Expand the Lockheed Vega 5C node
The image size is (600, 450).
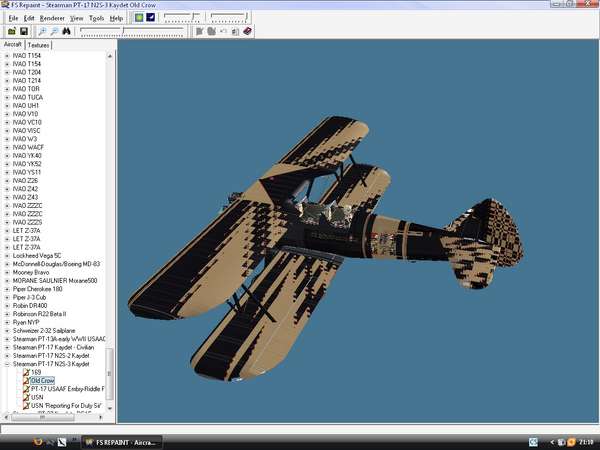click(7, 256)
